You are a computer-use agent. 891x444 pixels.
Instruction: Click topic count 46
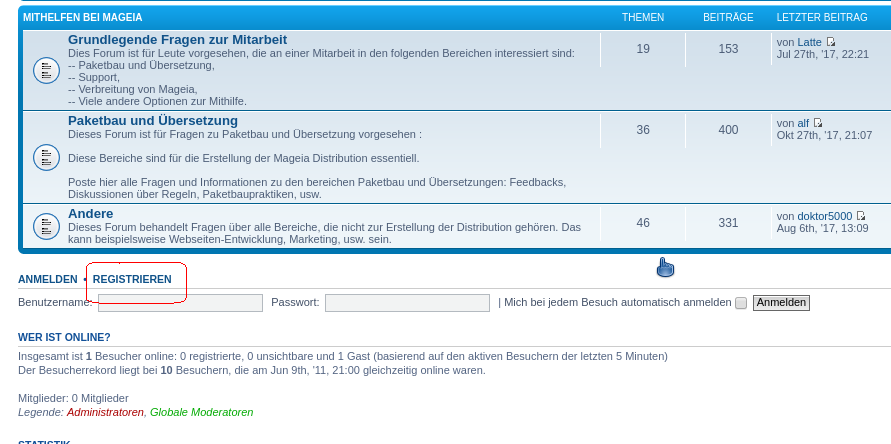click(x=643, y=223)
